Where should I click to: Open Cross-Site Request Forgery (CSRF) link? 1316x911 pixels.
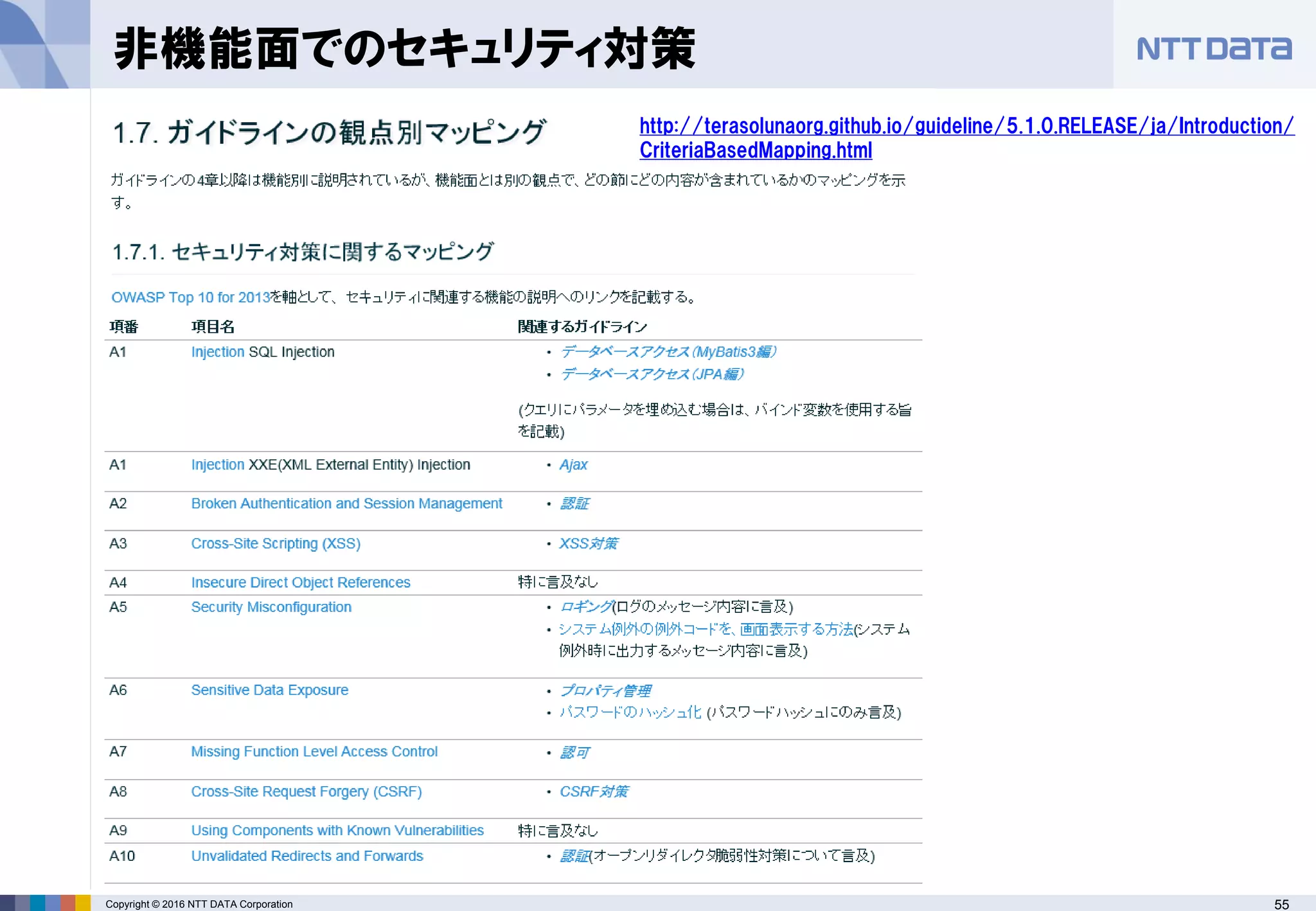pyautogui.click(x=307, y=792)
